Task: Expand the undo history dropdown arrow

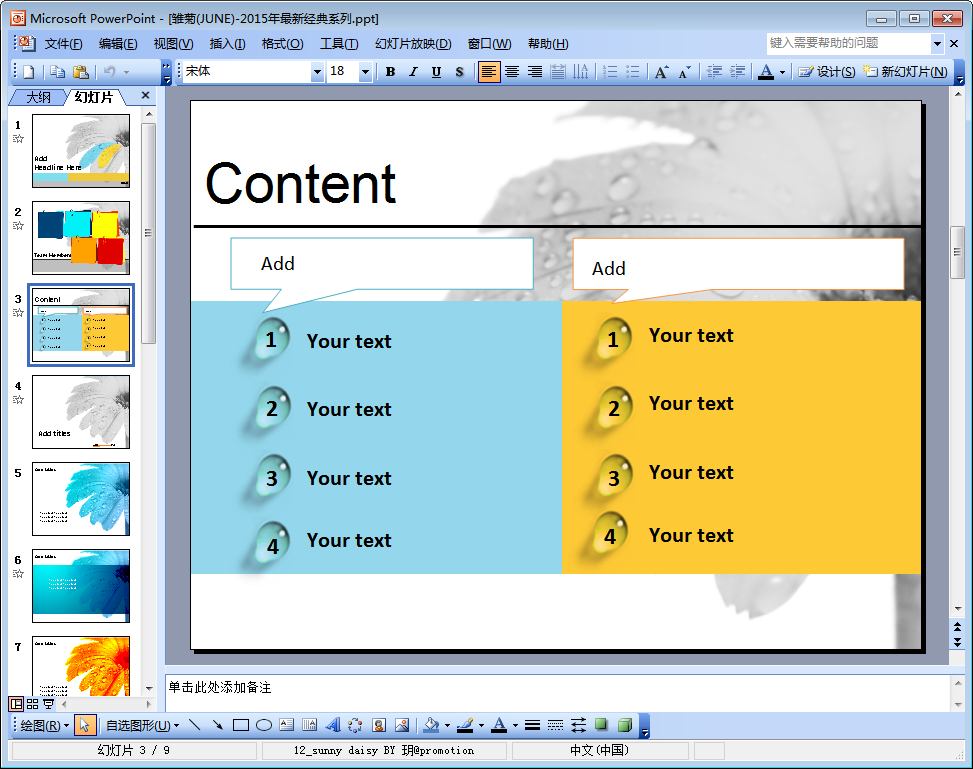Action: tap(127, 72)
